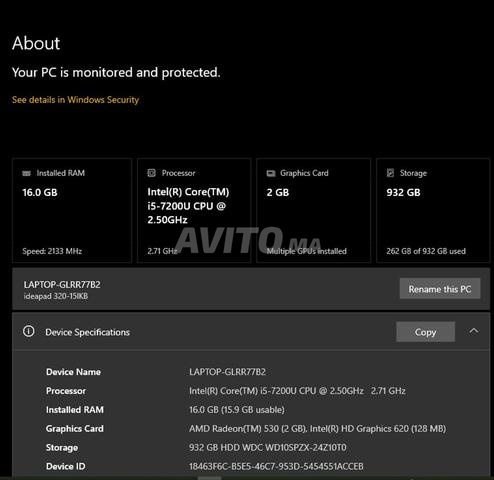This screenshot has height=480, width=494.
Task: Copy the device specifications
Action: point(425,332)
